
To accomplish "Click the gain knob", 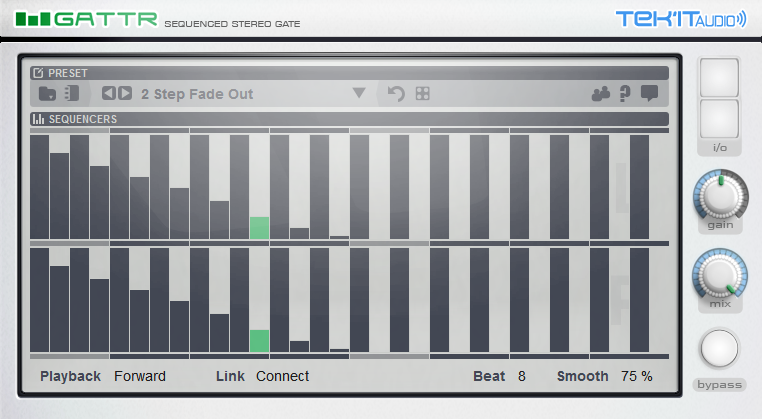I will [720, 195].
